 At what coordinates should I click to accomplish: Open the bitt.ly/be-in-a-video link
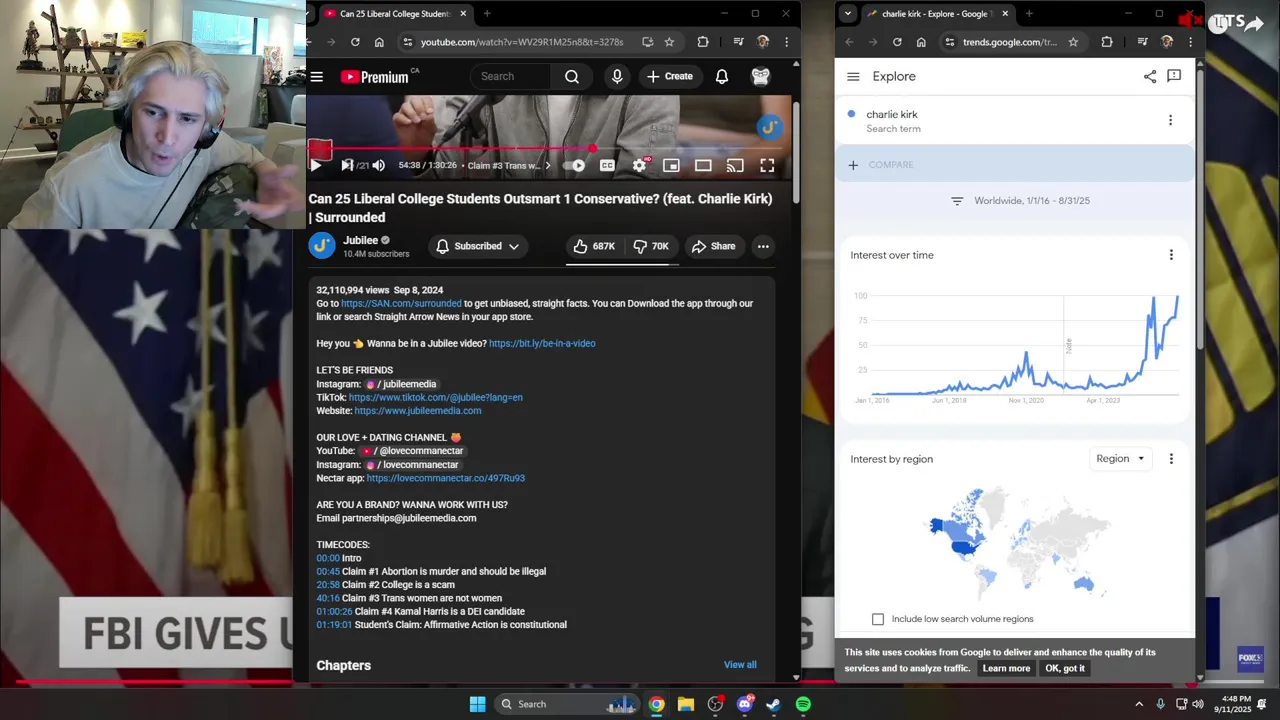(542, 343)
